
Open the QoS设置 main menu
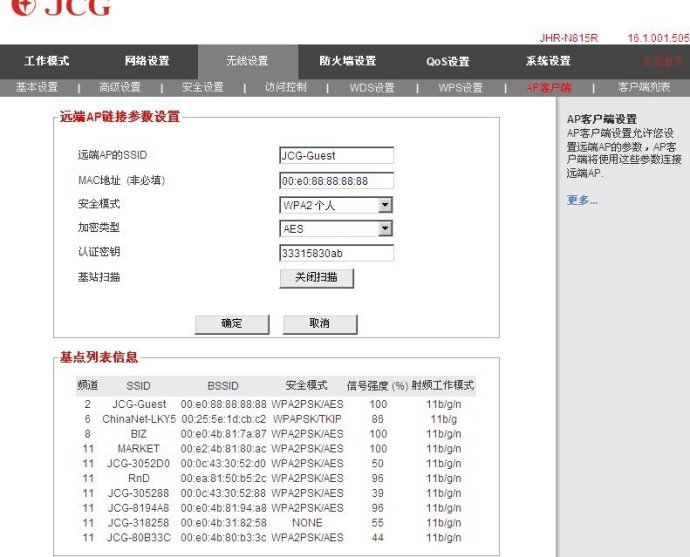[x=447, y=61]
